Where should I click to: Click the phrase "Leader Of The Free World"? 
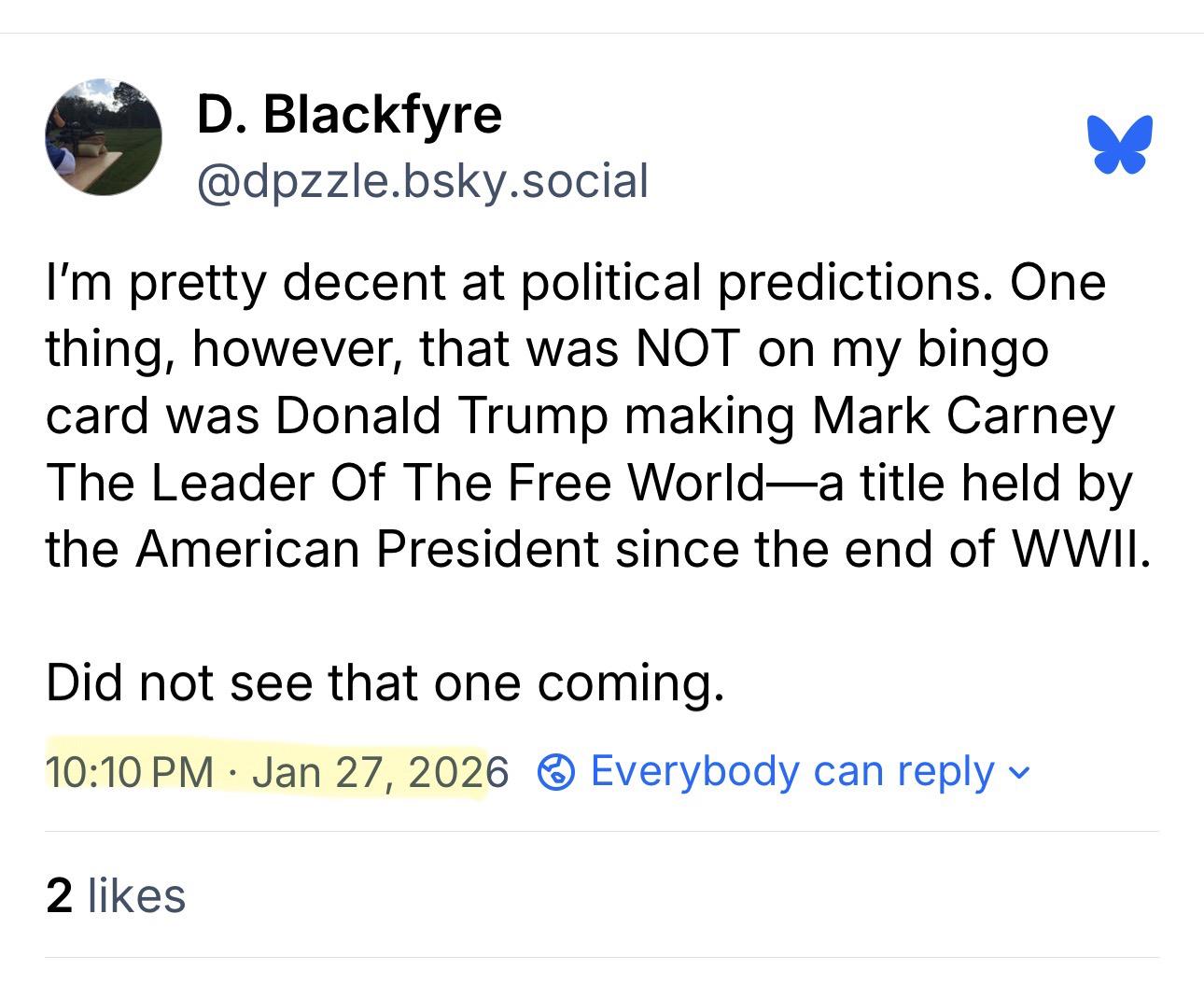coord(457,482)
